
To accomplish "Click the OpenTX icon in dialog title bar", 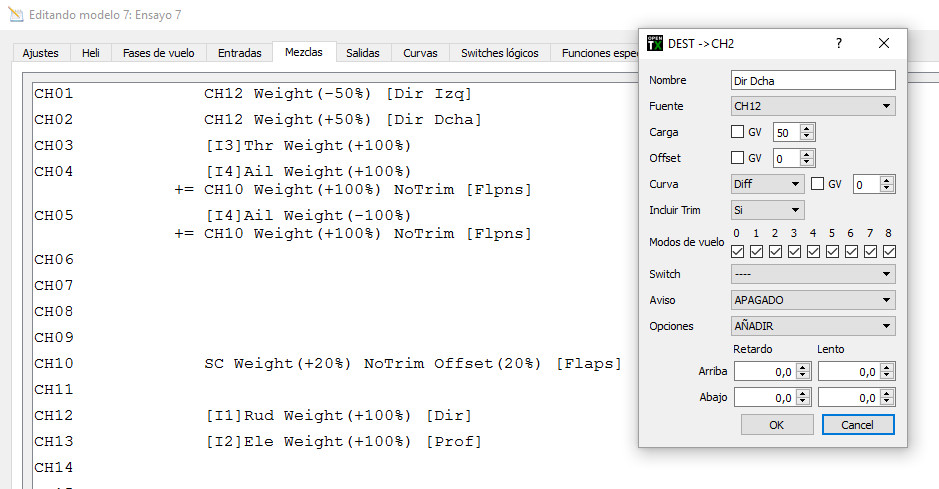I will (x=656, y=43).
